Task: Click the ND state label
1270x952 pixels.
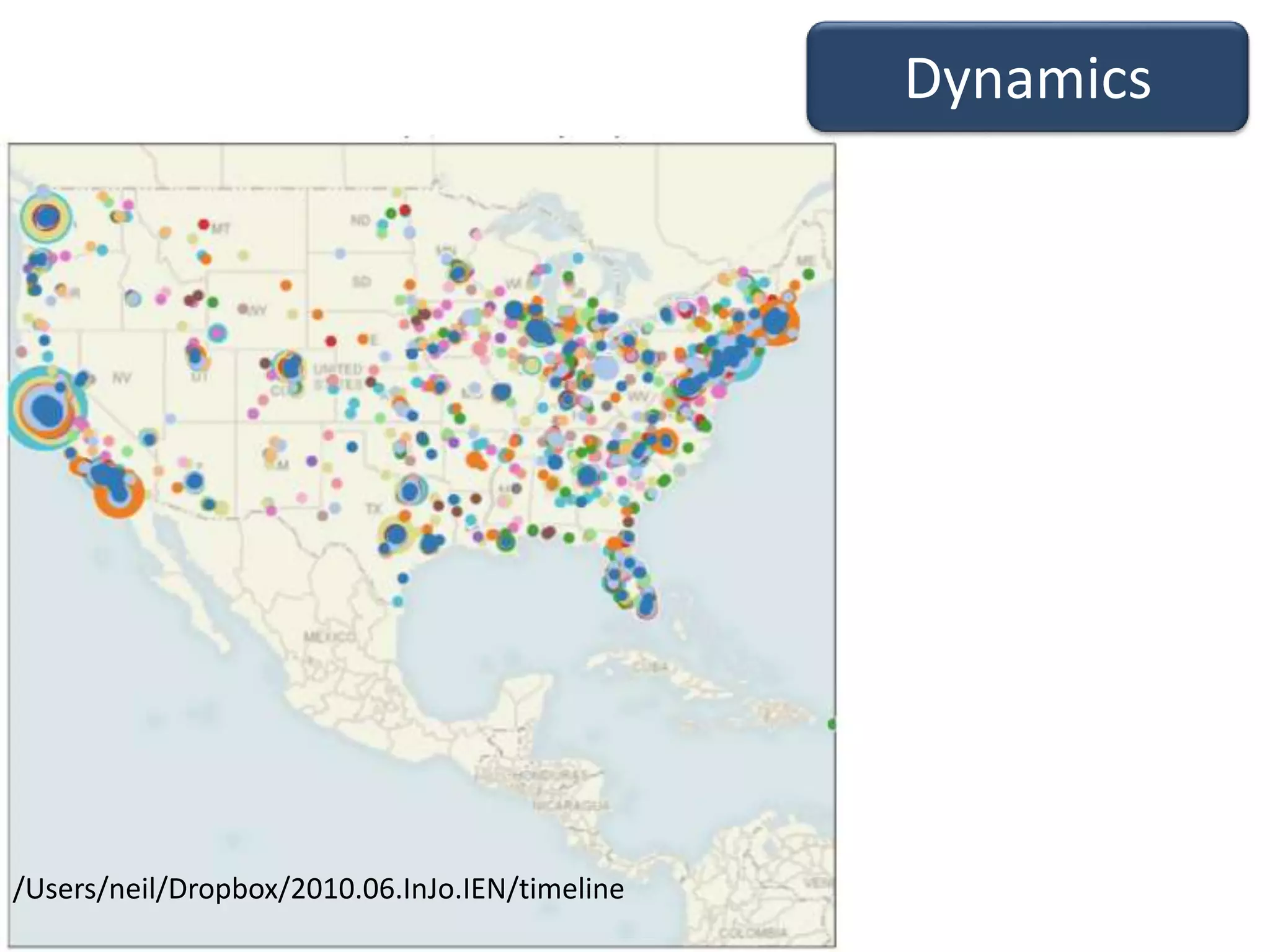Action: click(360, 220)
